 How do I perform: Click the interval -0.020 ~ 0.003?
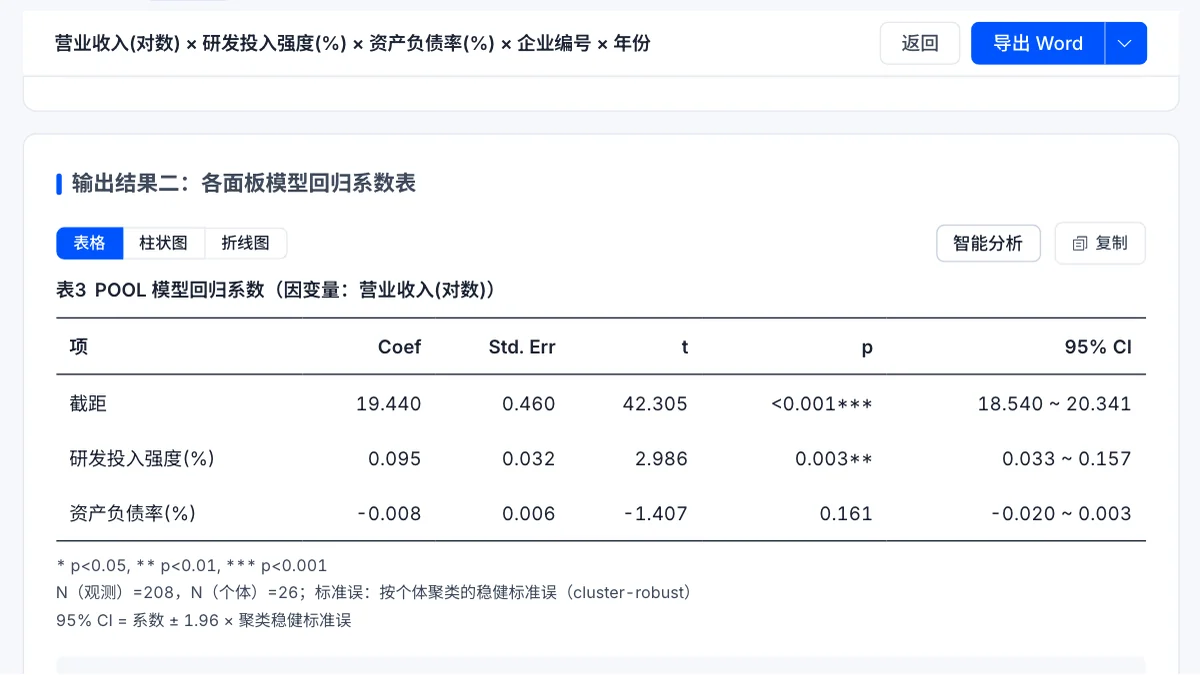[1061, 514]
